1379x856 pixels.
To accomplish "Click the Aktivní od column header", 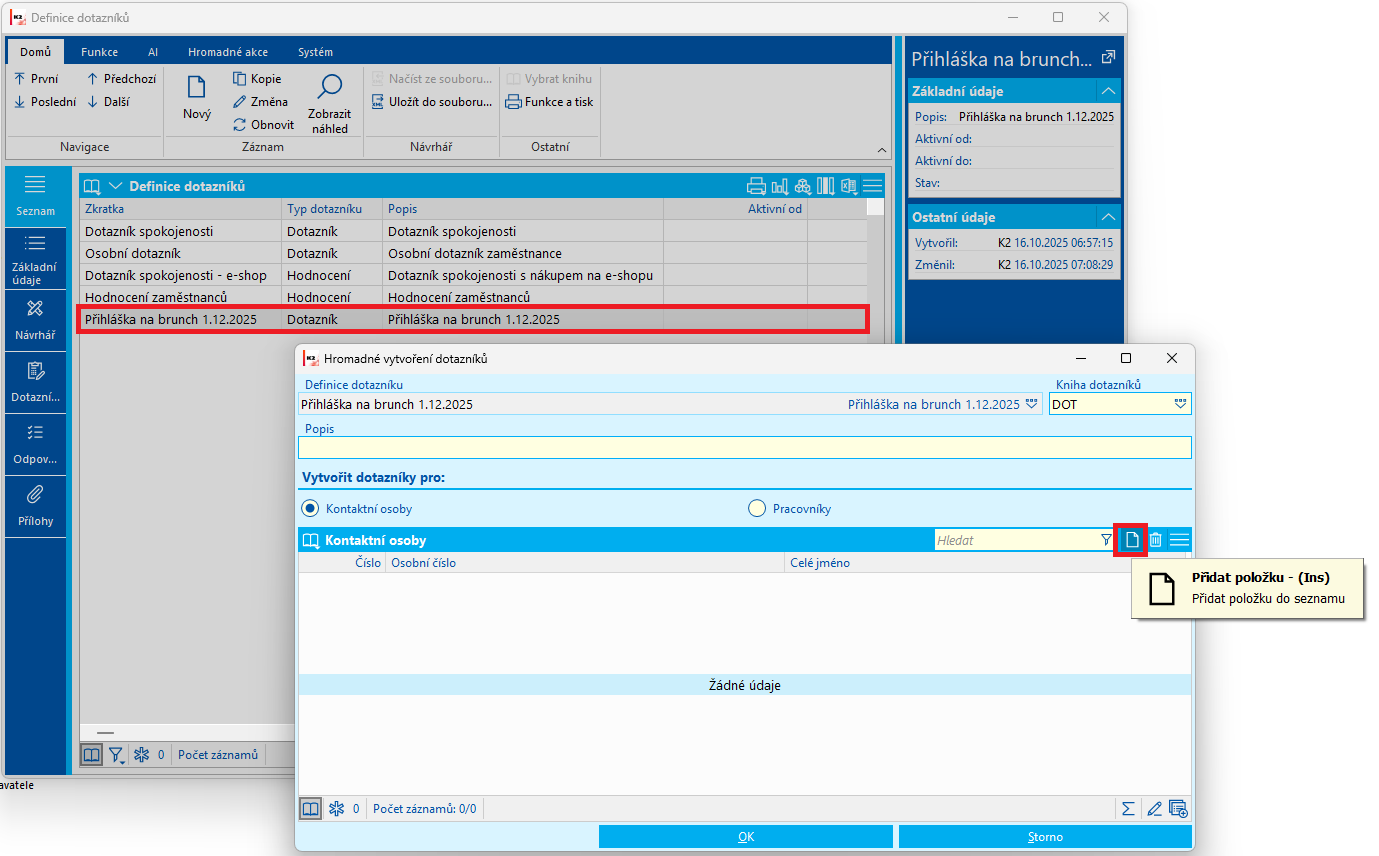I will pyautogui.click(x=735, y=209).
